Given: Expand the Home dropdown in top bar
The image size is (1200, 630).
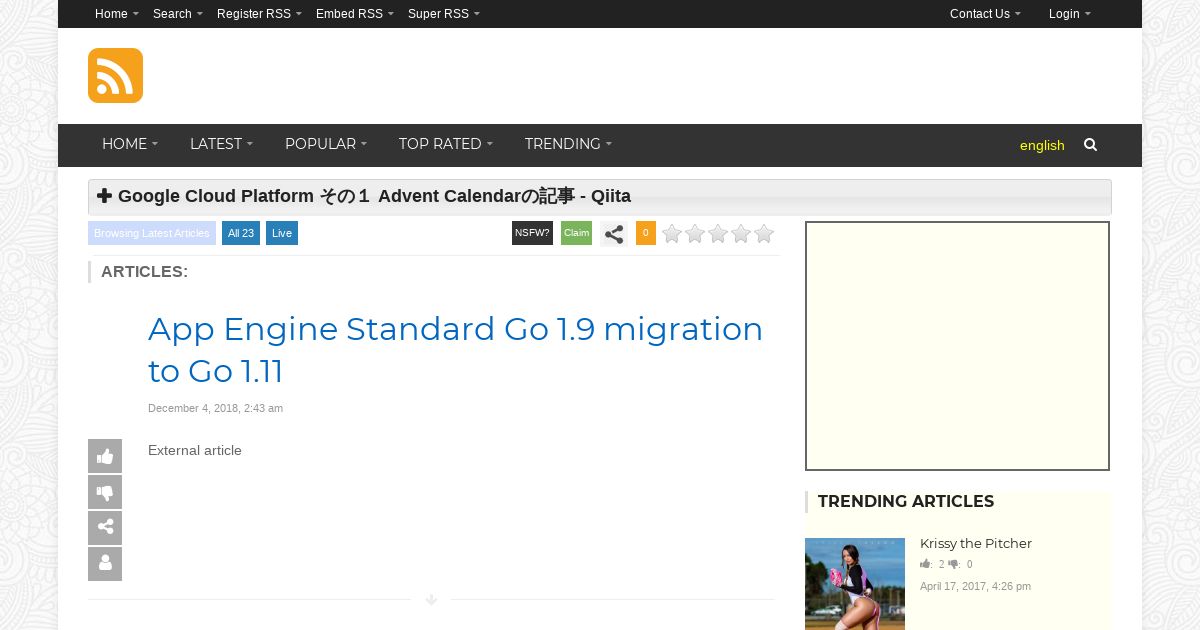Looking at the screenshot, I should click(x=117, y=14).
